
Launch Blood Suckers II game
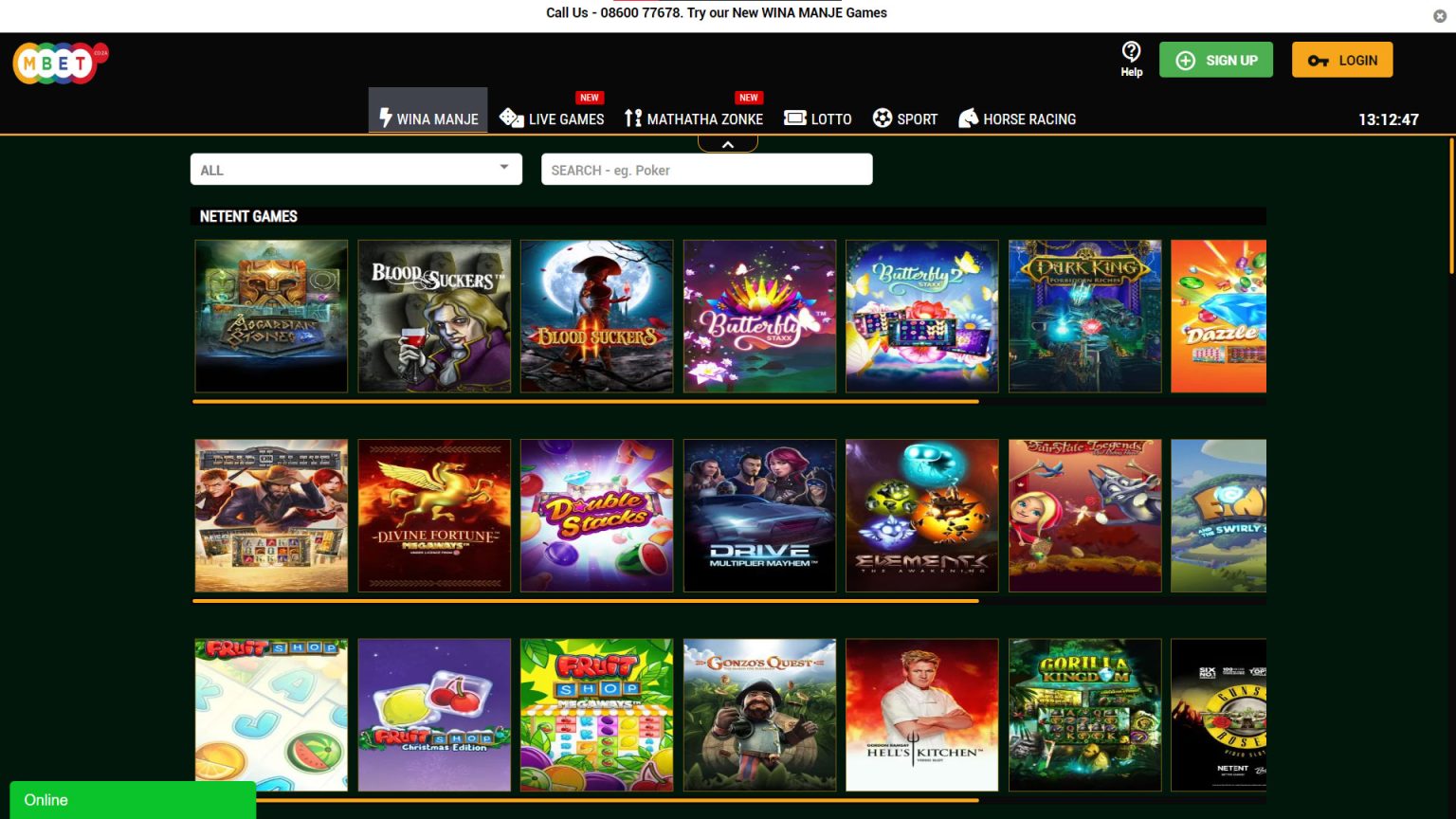[597, 316]
